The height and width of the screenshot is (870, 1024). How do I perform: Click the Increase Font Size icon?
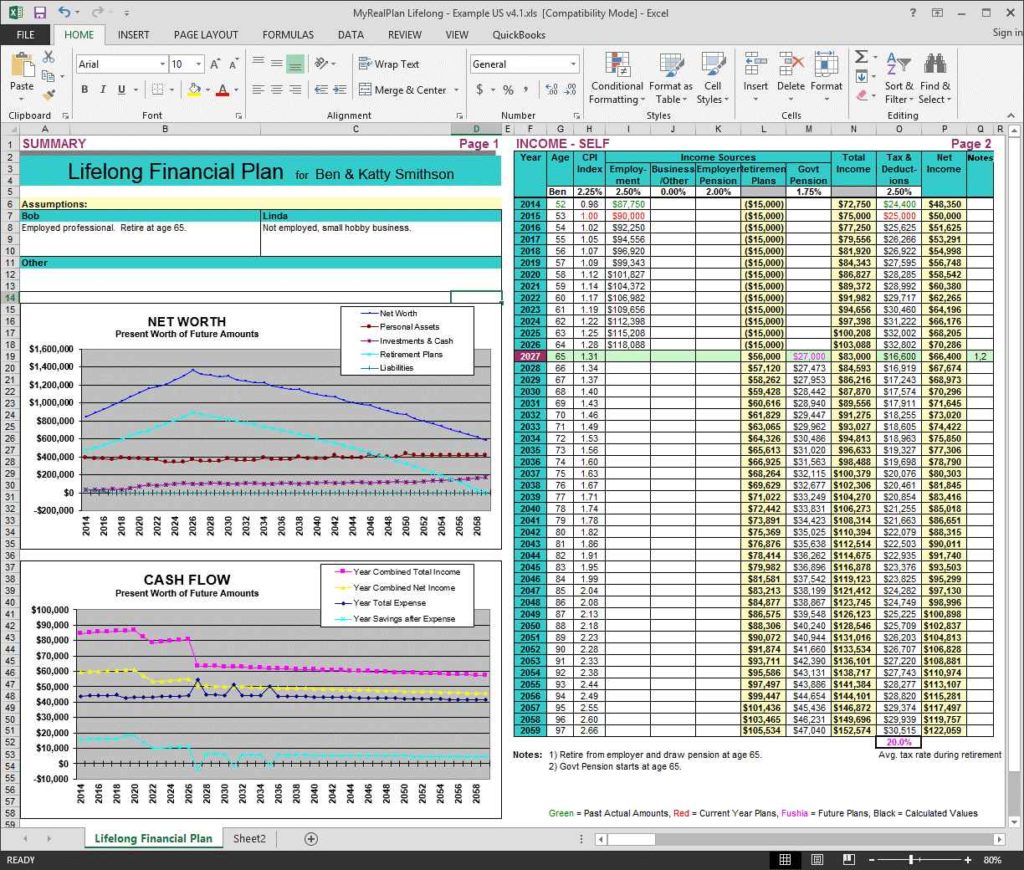click(x=215, y=64)
